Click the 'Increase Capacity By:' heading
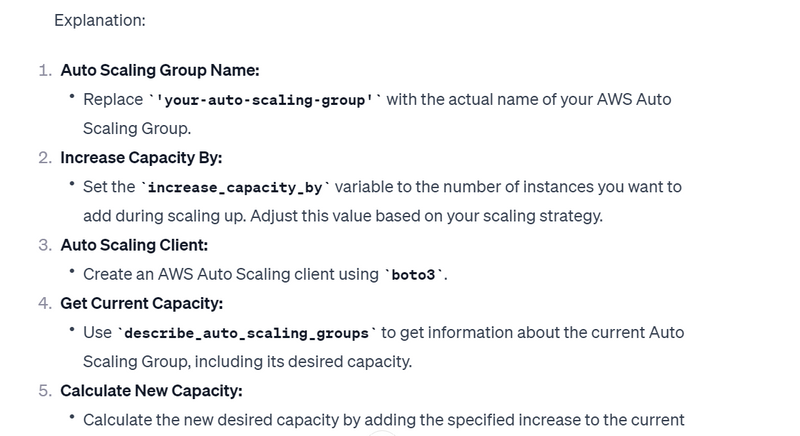Viewport: 800px width, 436px height. coord(141,158)
